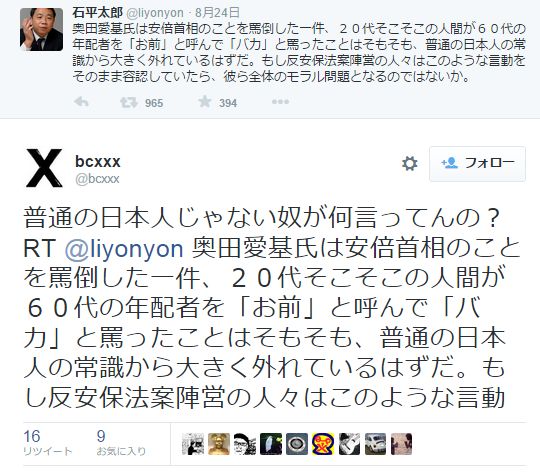Click the フォロー follow button
540x472 pixels.
(x=477, y=164)
